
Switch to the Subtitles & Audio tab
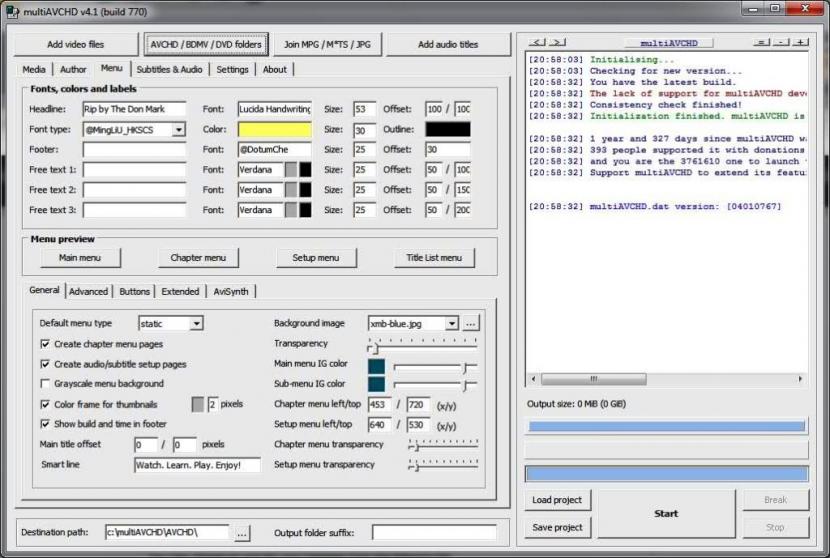169,70
